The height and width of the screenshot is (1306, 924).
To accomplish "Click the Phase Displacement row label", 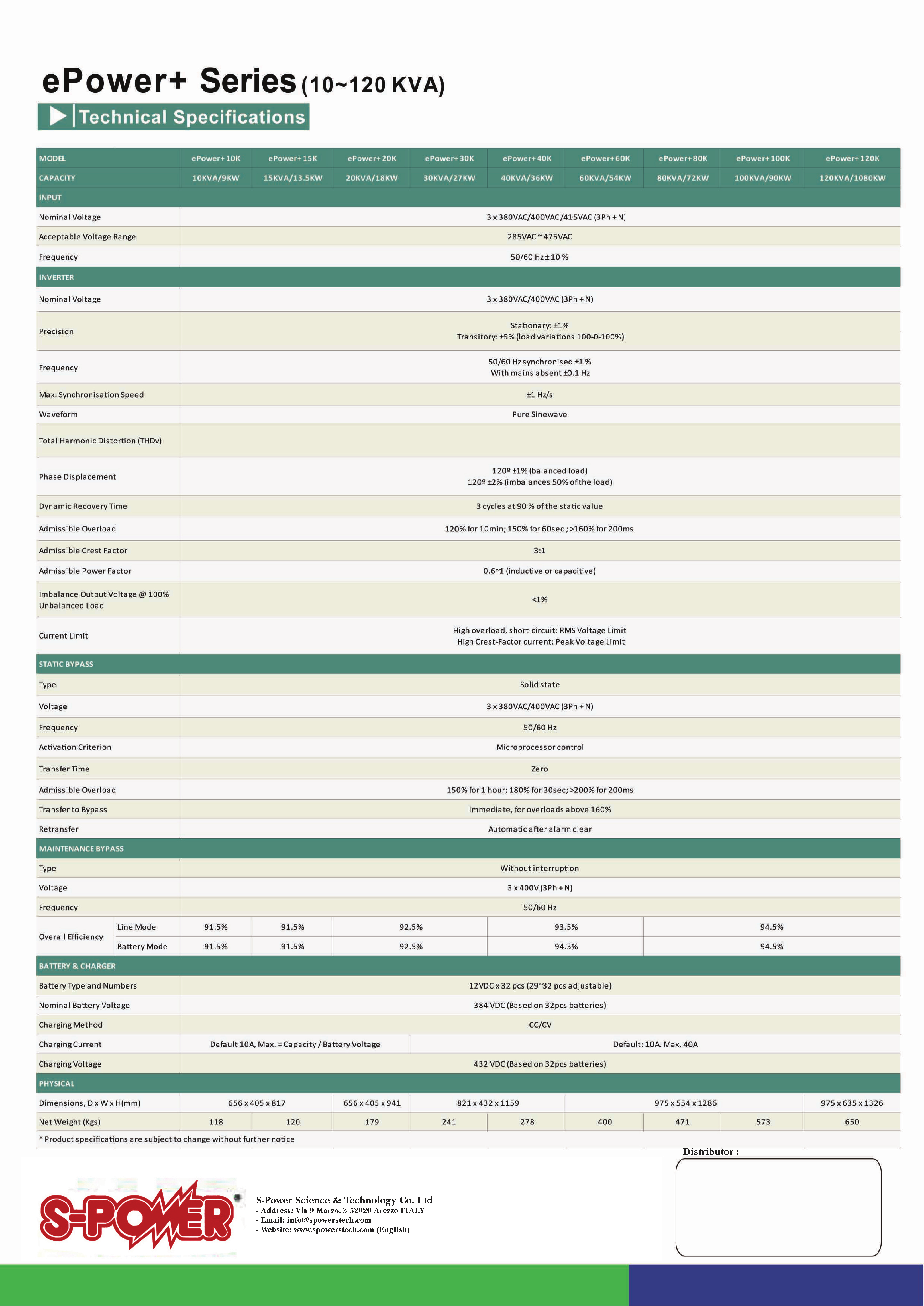I will point(77,477).
